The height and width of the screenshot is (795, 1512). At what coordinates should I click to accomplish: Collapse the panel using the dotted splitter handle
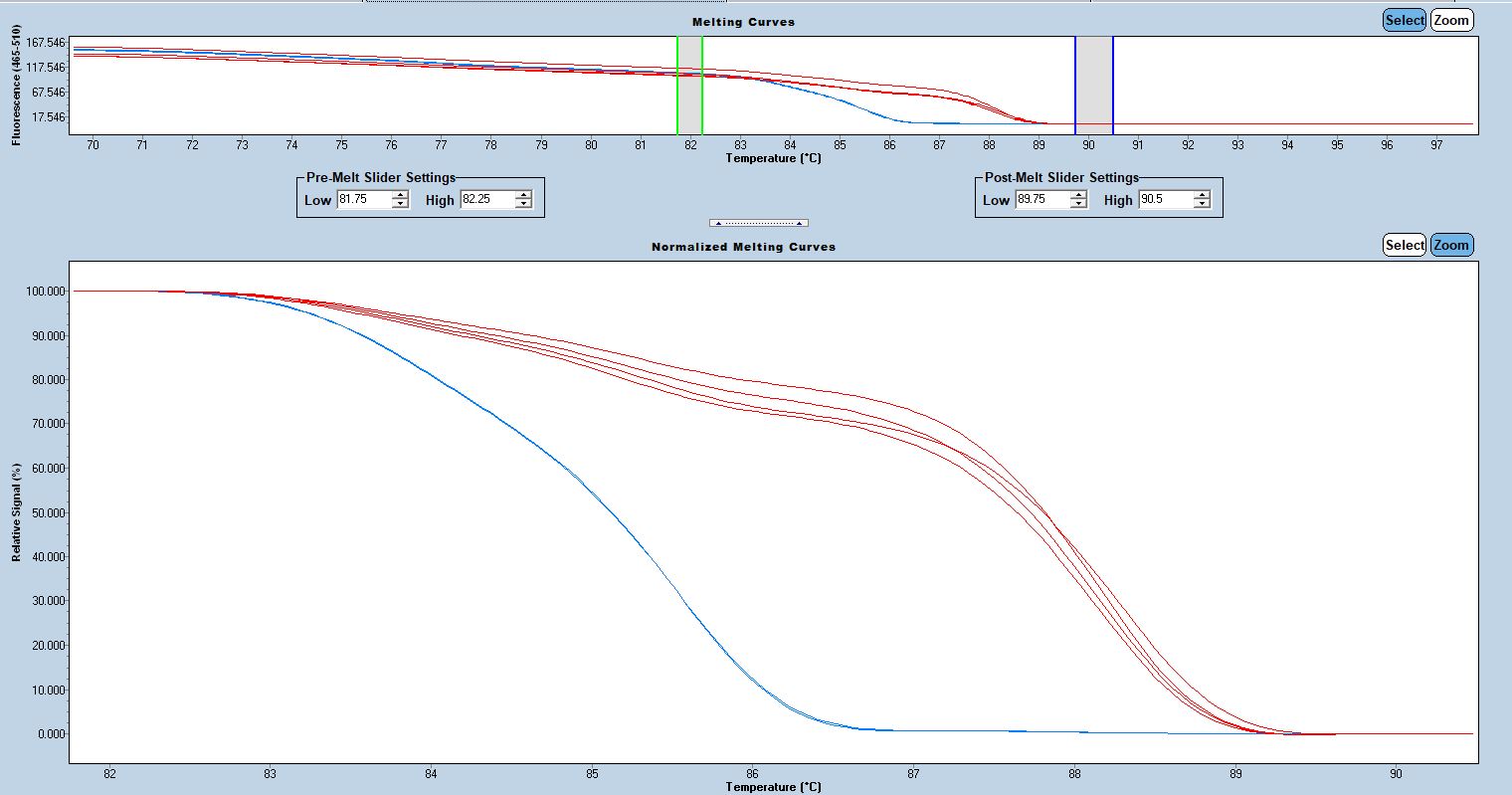point(758,223)
